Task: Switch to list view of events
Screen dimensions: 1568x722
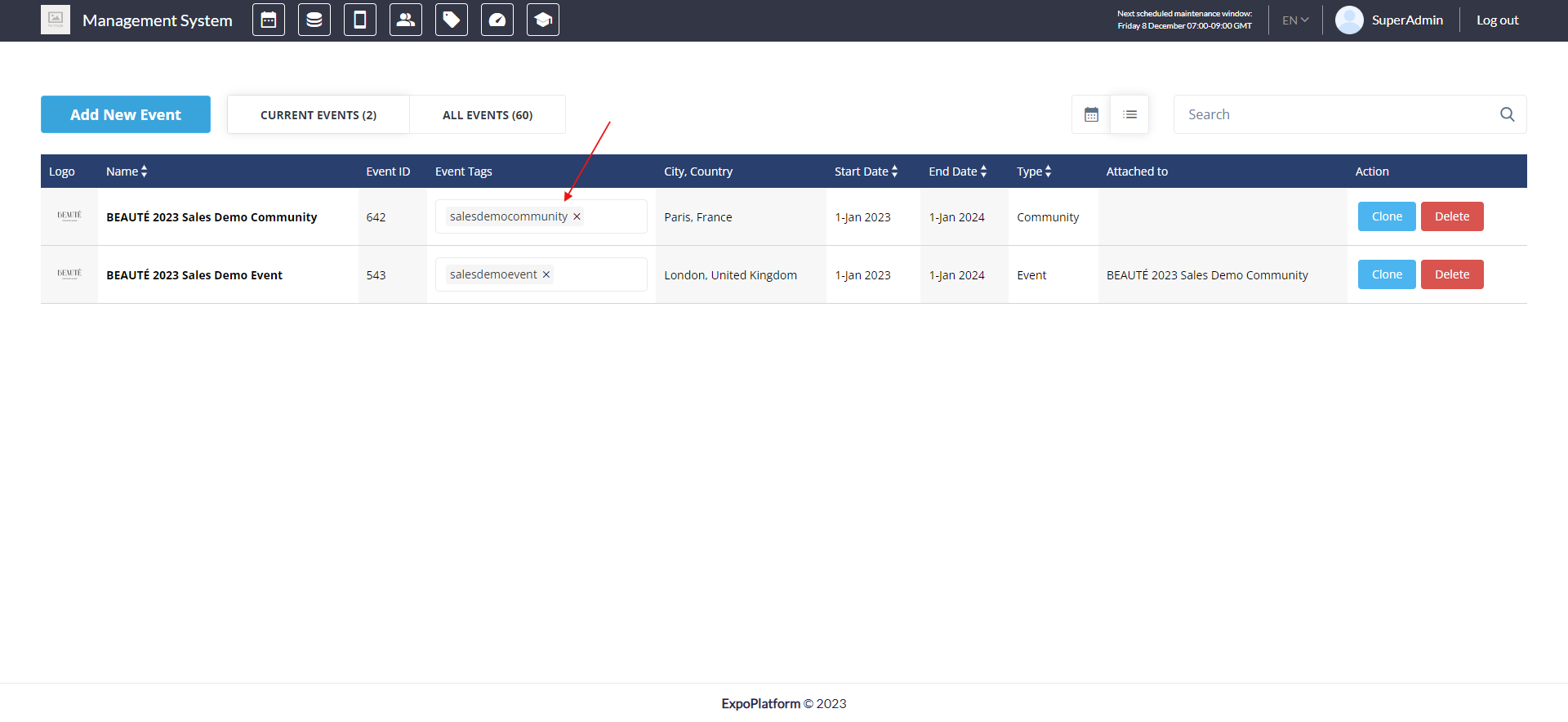Action: point(1129,114)
